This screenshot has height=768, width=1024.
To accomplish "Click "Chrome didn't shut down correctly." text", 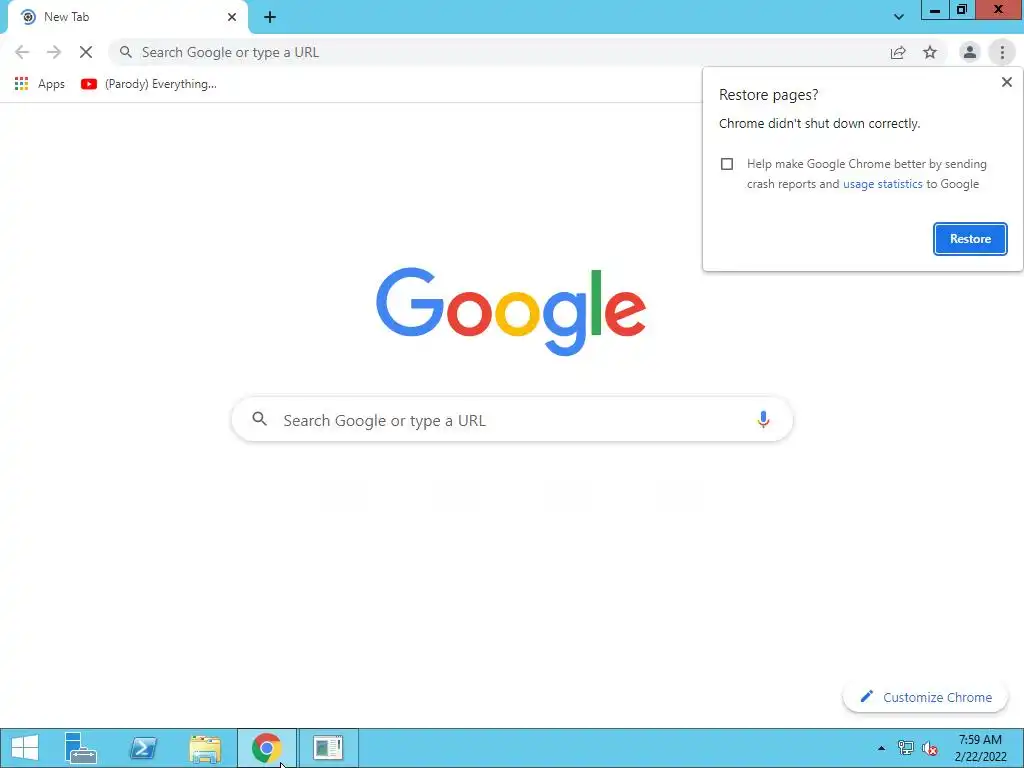I will (x=820, y=124).
